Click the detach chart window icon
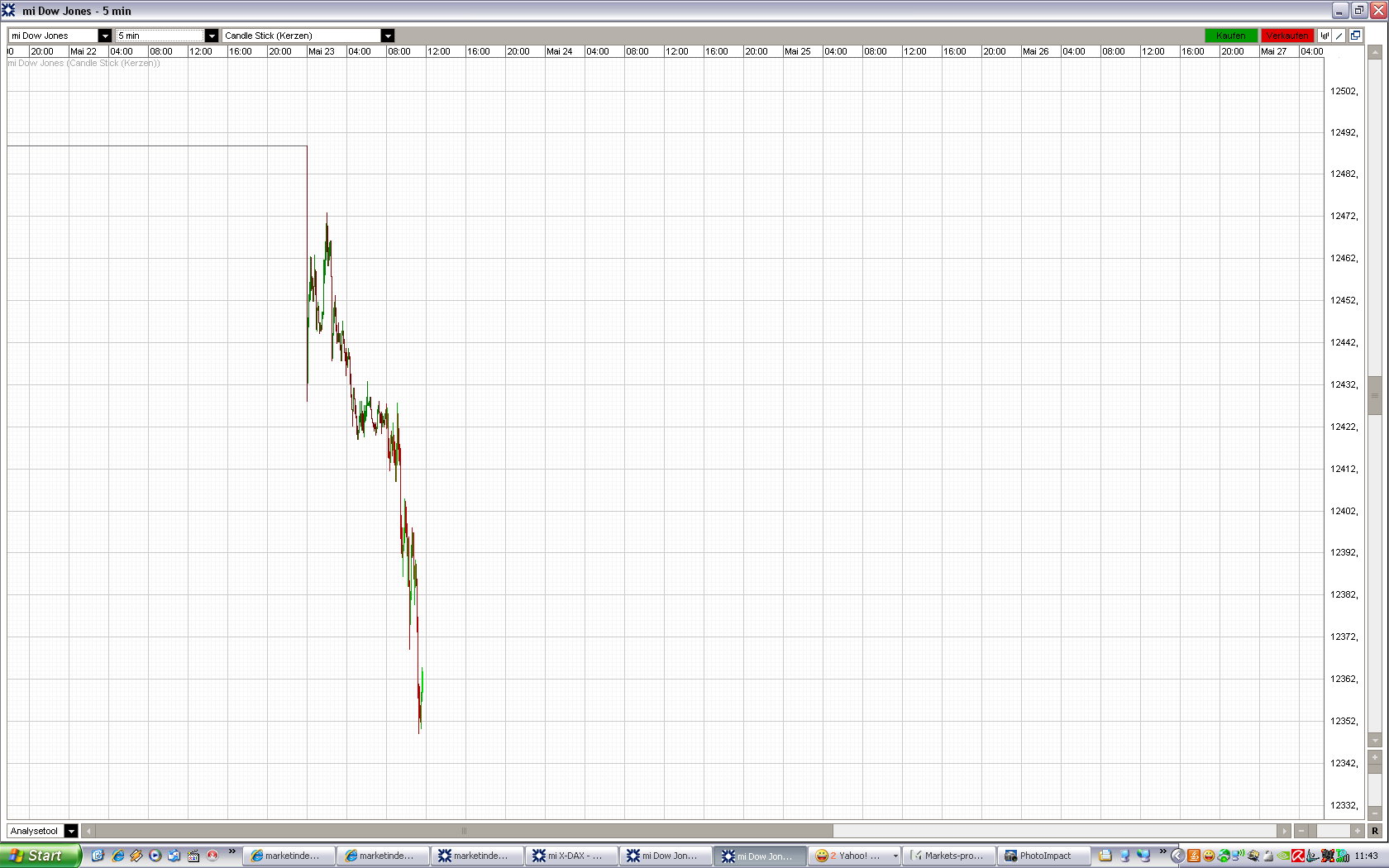This screenshot has height=868, width=1389. [1356, 36]
